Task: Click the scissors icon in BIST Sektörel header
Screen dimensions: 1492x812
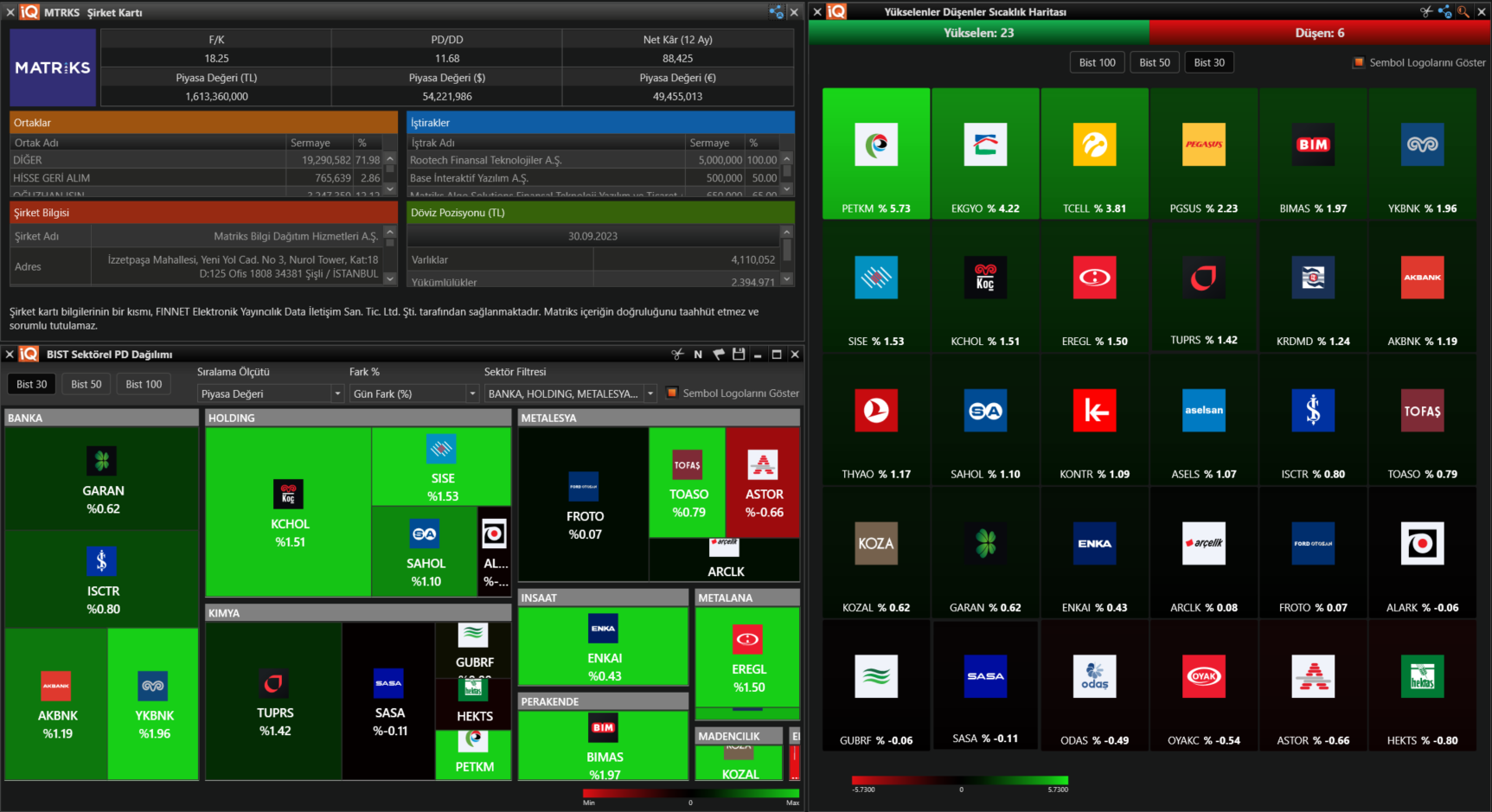Action: pyautogui.click(x=678, y=355)
